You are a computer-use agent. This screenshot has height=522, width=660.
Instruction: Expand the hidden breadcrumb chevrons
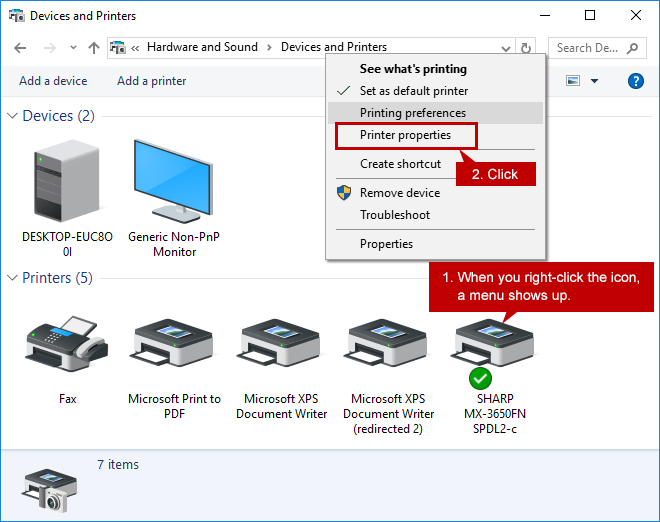(x=135, y=48)
